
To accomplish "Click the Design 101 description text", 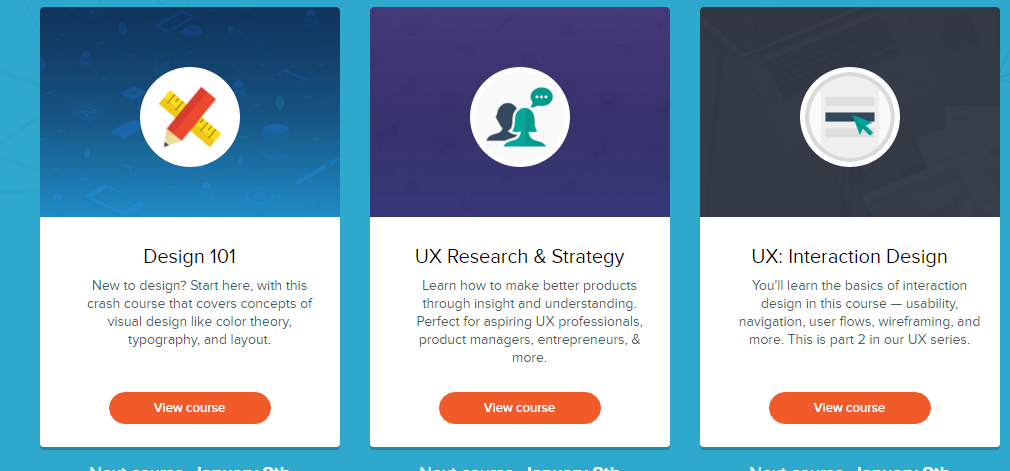I will click(190, 313).
